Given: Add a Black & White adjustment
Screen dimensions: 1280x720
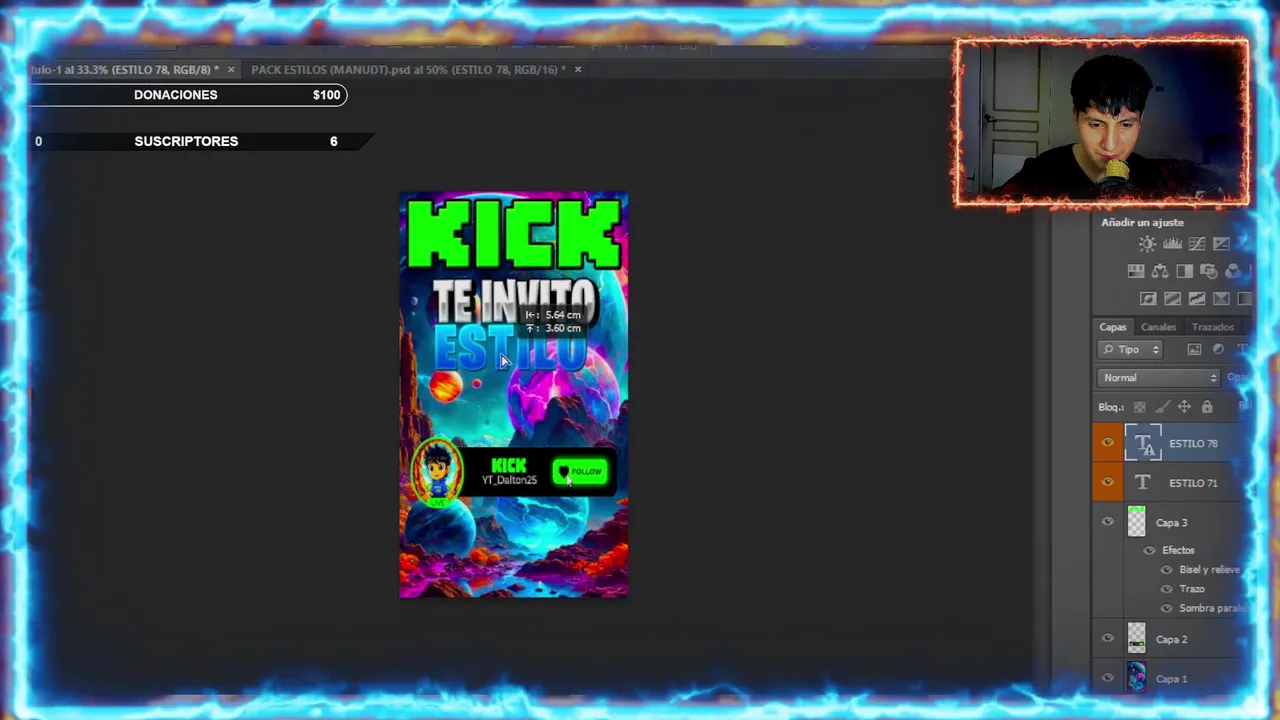Looking at the screenshot, I should (x=1184, y=271).
